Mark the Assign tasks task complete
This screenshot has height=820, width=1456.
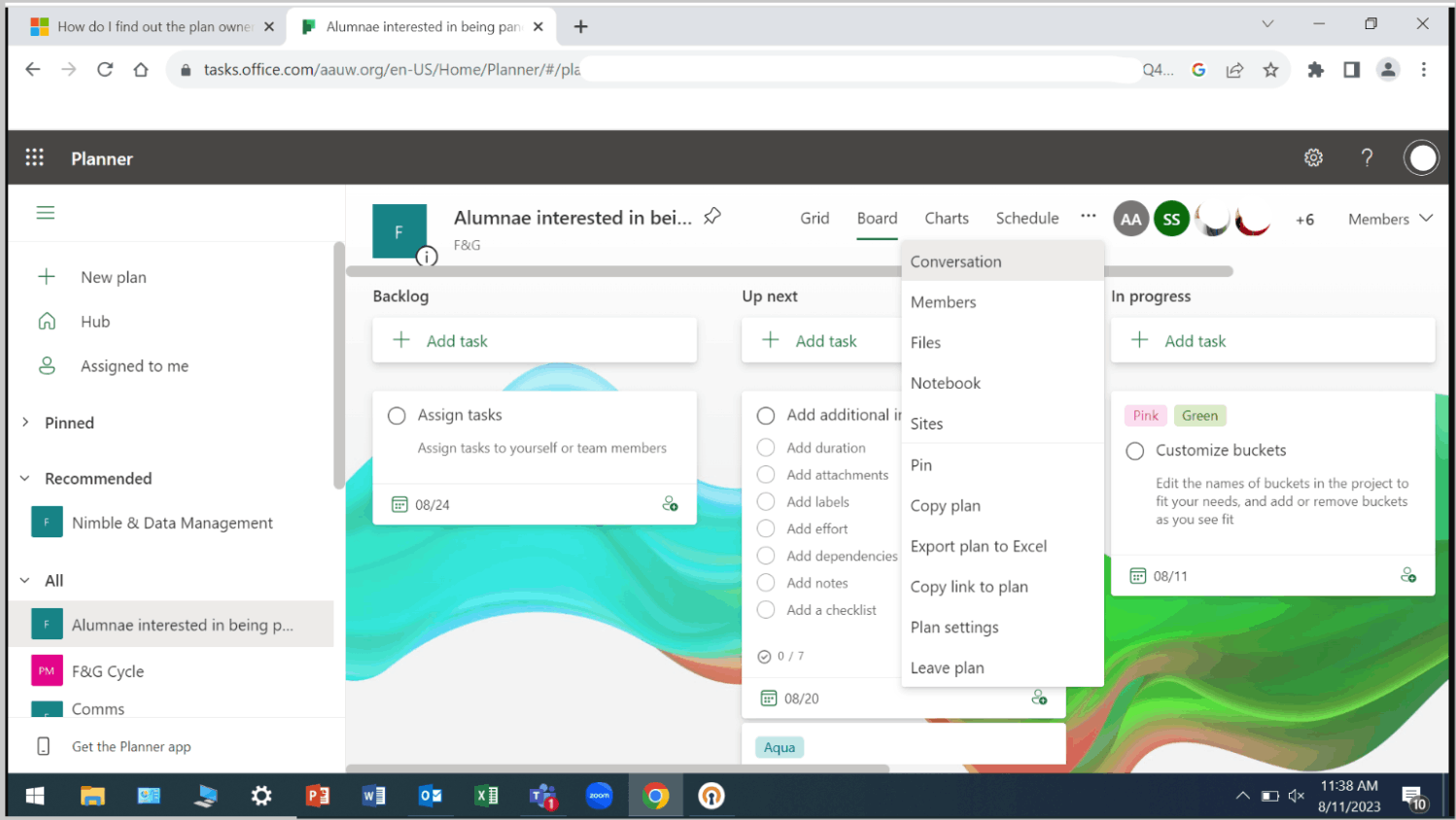[x=397, y=415]
